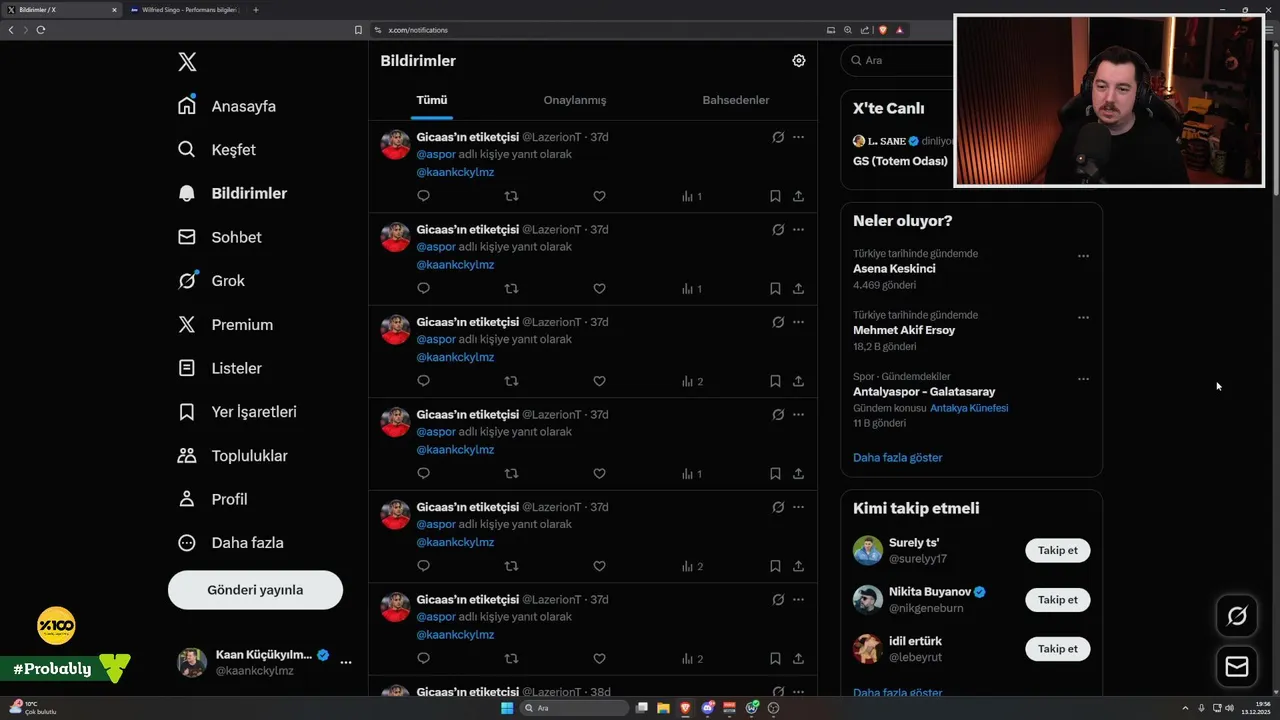Go to Anasayfa home page
1280x720 pixels.
[226, 106]
